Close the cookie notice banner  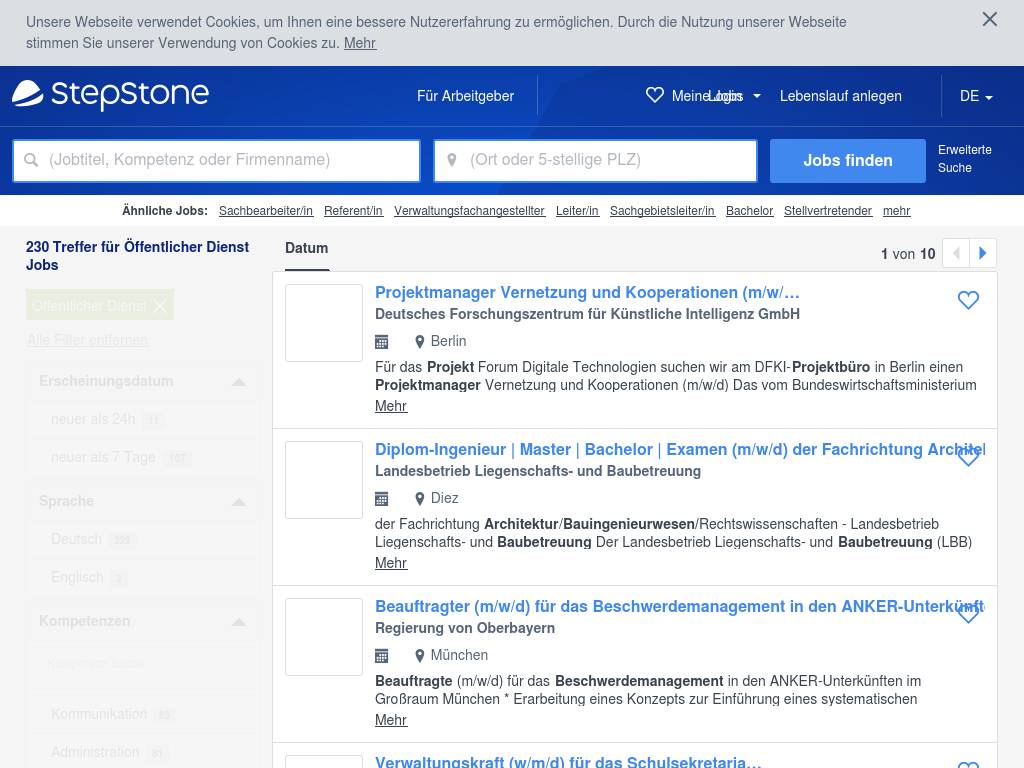click(989, 19)
